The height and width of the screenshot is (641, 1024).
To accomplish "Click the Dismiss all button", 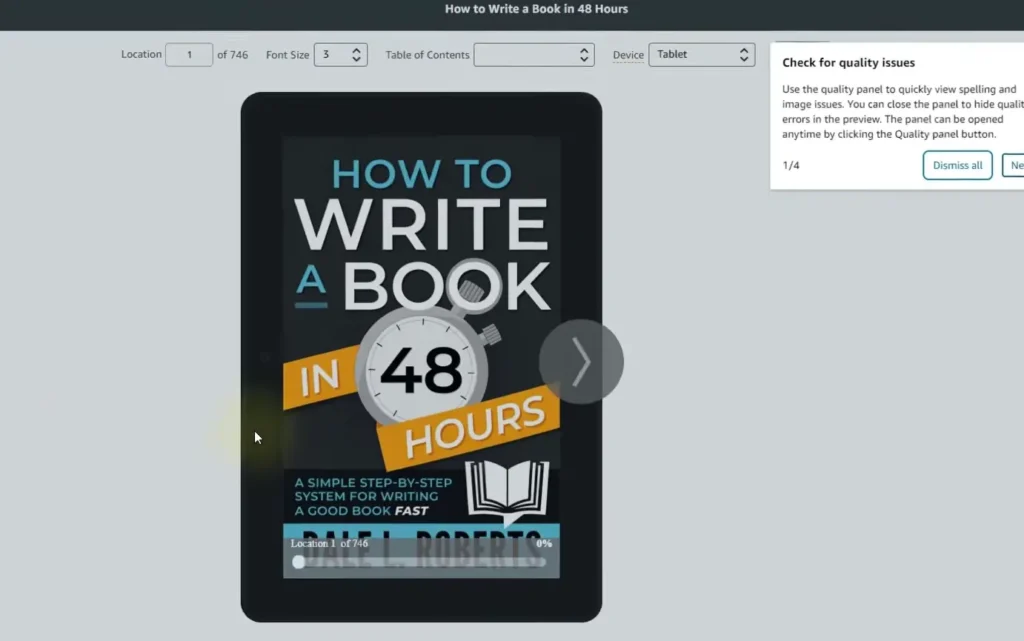I will click(x=957, y=165).
